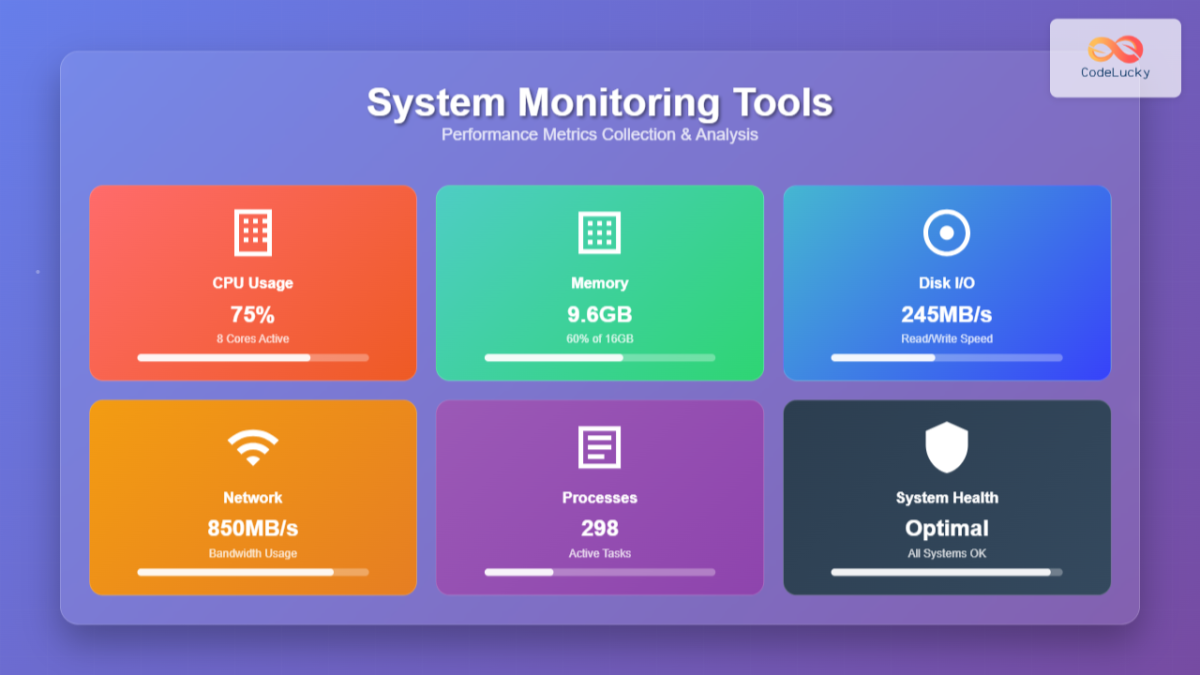The height and width of the screenshot is (675, 1200).
Task: Click the 9.6GB memory reading
Action: pyautogui.click(x=600, y=313)
